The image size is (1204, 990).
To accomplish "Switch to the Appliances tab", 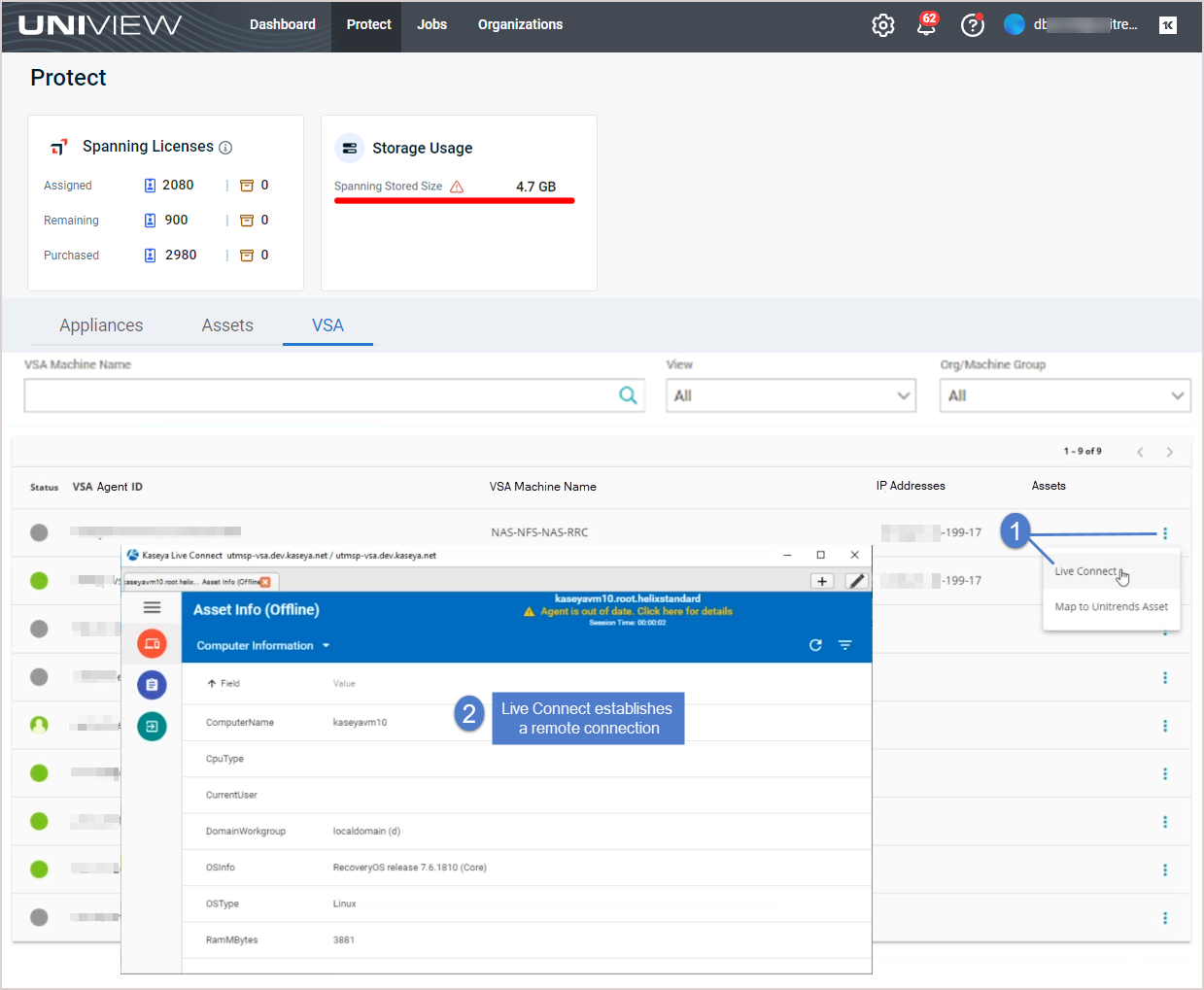I will pos(101,325).
